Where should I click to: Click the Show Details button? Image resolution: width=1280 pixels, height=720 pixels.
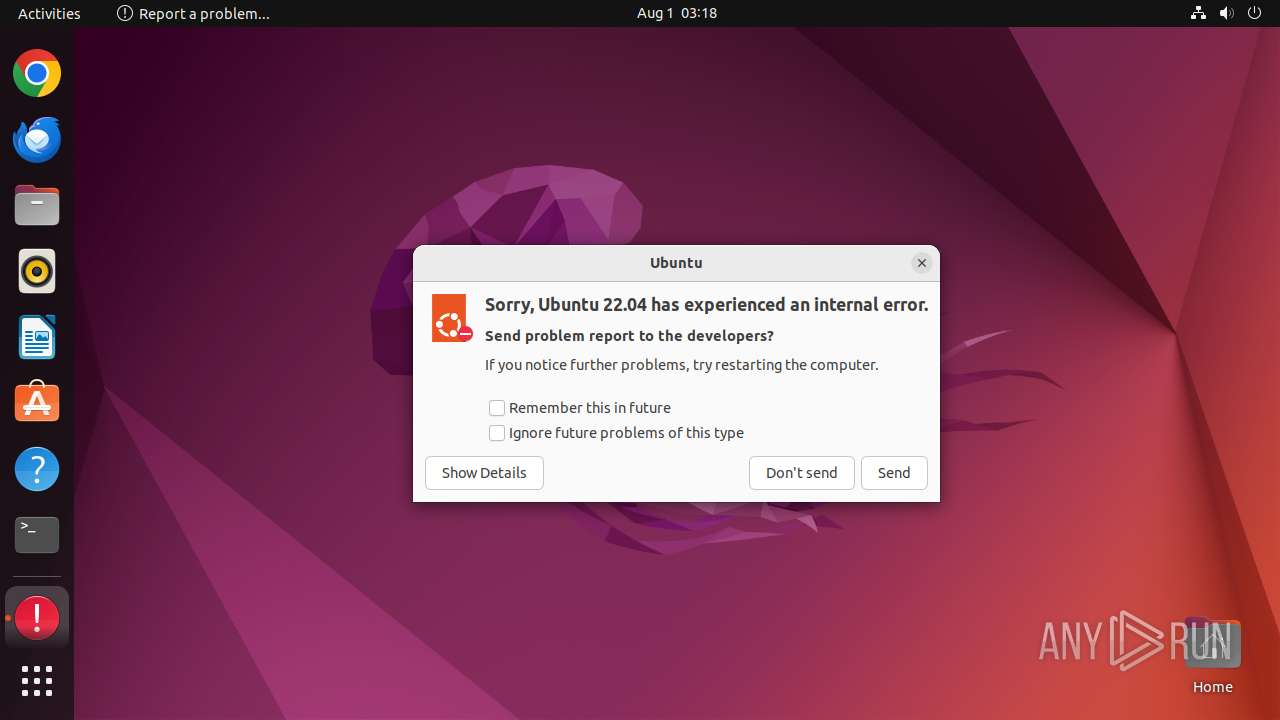(484, 473)
